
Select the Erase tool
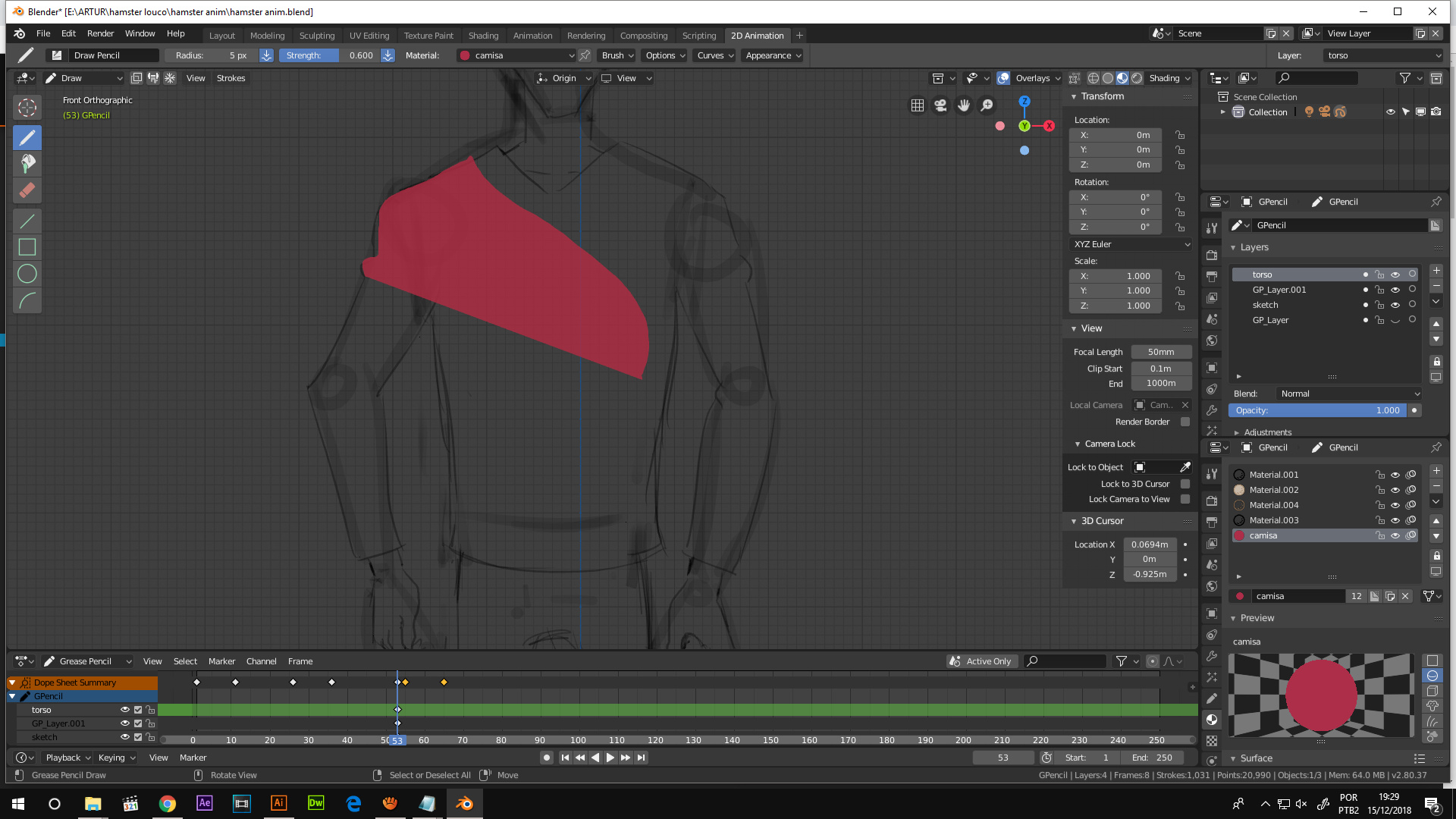tap(27, 190)
